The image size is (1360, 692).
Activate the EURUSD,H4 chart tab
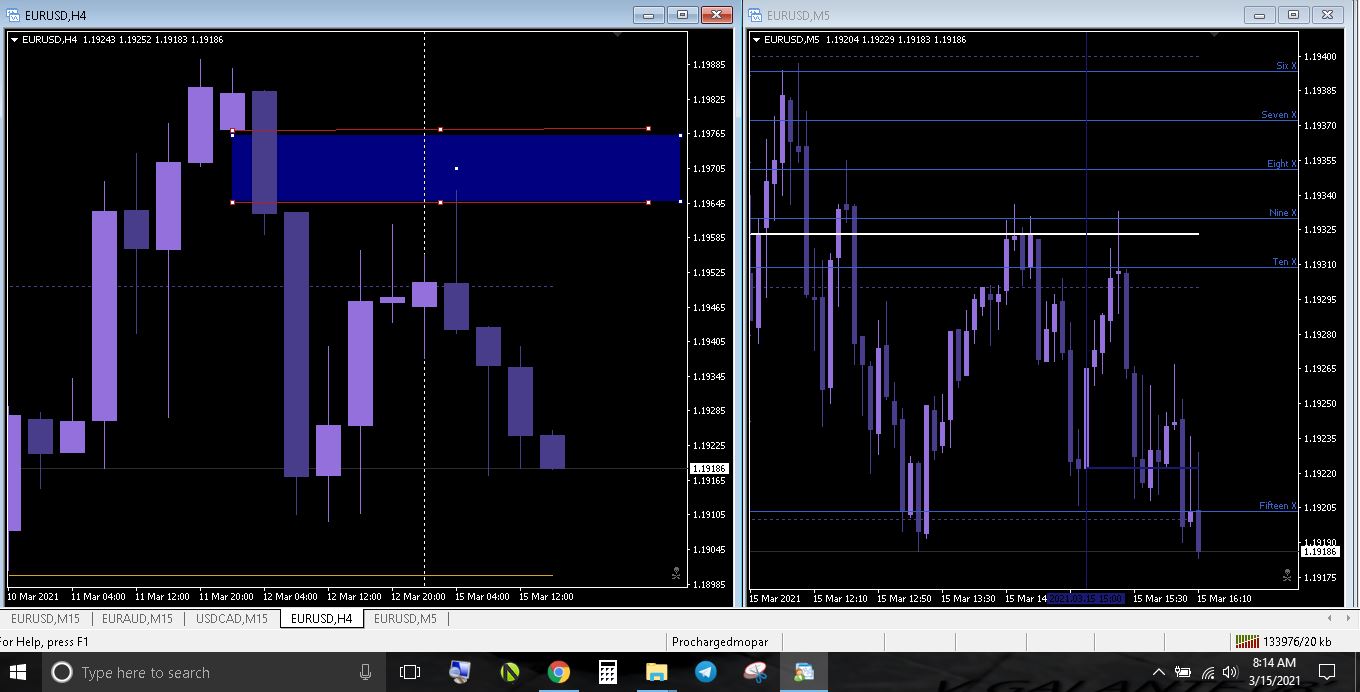click(x=321, y=619)
